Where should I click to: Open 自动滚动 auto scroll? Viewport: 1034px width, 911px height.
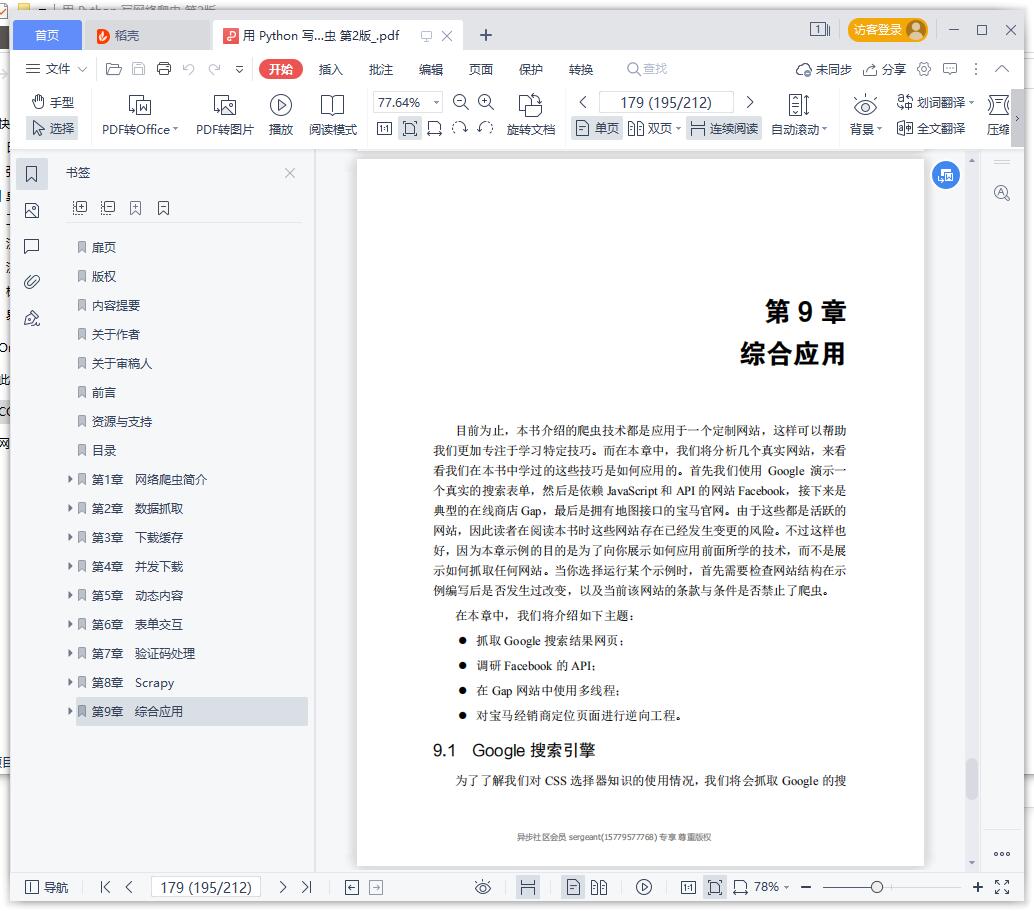point(799,115)
